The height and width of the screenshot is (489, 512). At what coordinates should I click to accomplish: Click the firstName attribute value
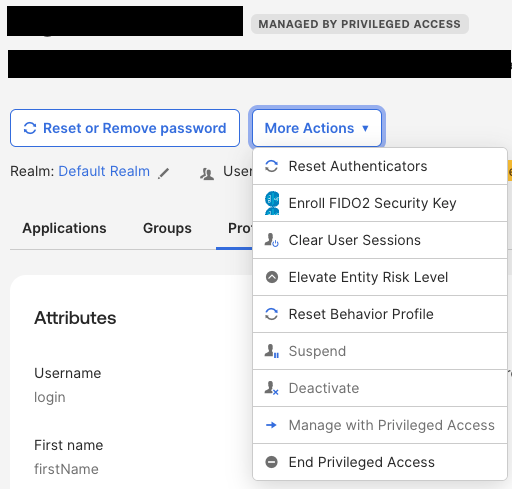click(66, 469)
